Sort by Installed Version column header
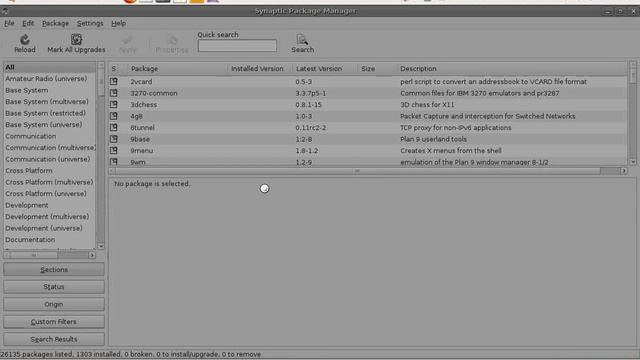This screenshot has width=640, height=360. tap(259, 69)
